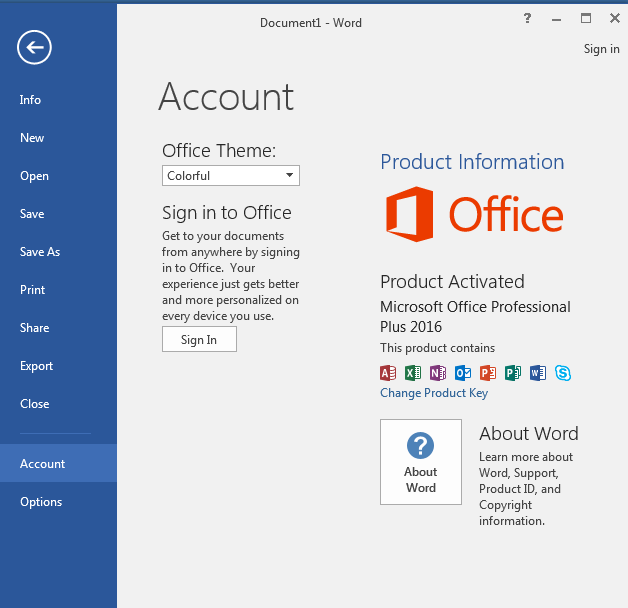This screenshot has width=628, height=608.
Task: Choose Save As in the sidebar
Action: [x=40, y=252]
